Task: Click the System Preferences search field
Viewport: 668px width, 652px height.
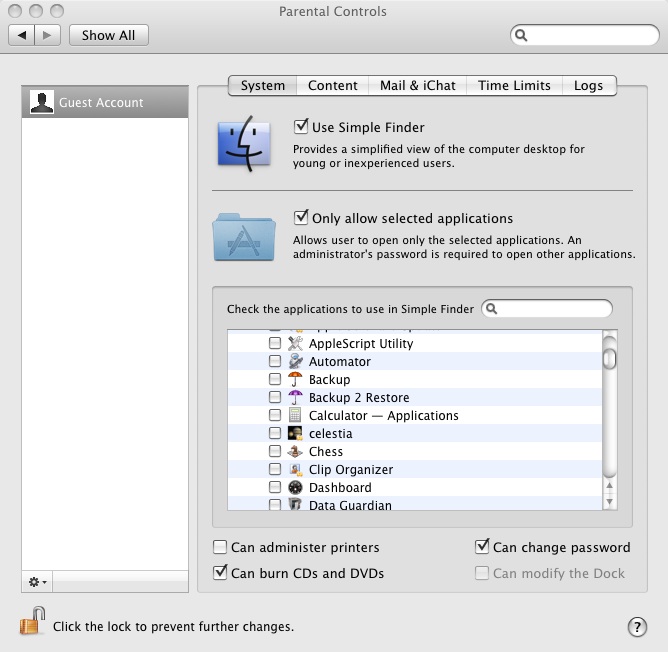Action: tap(584, 35)
